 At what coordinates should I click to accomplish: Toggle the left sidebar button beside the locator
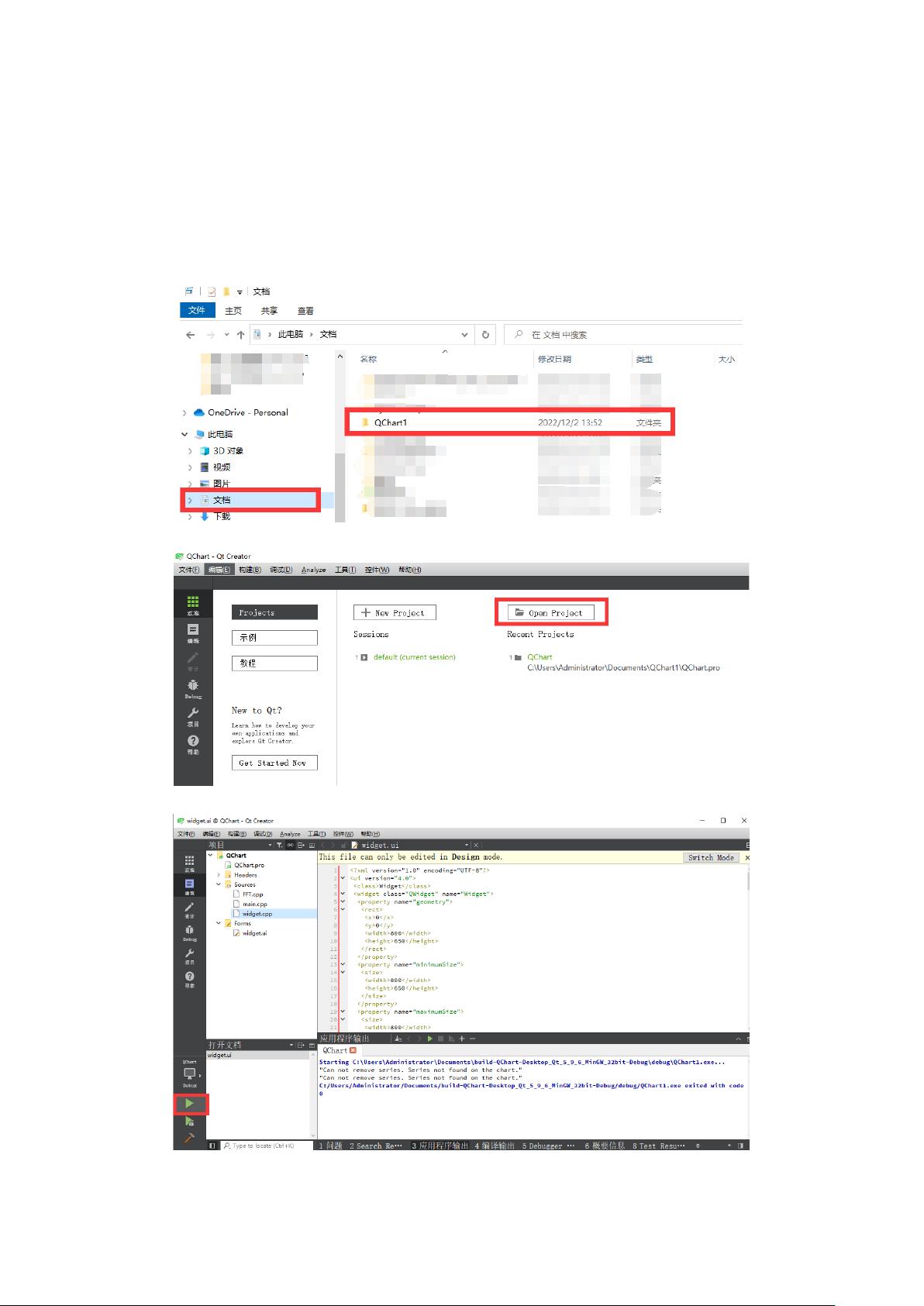pos(213,1146)
